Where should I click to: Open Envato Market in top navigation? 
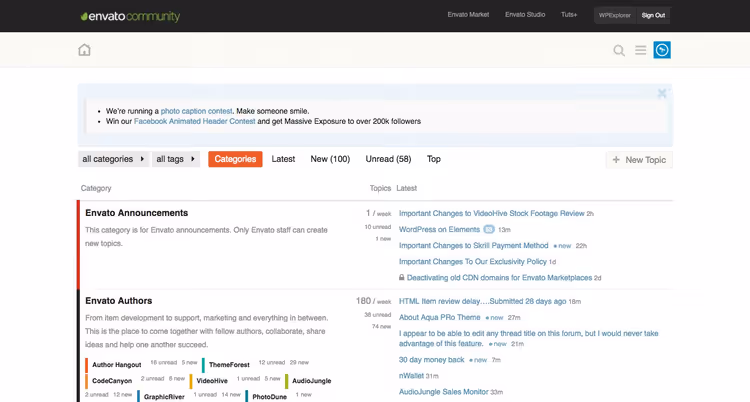pos(468,15)
